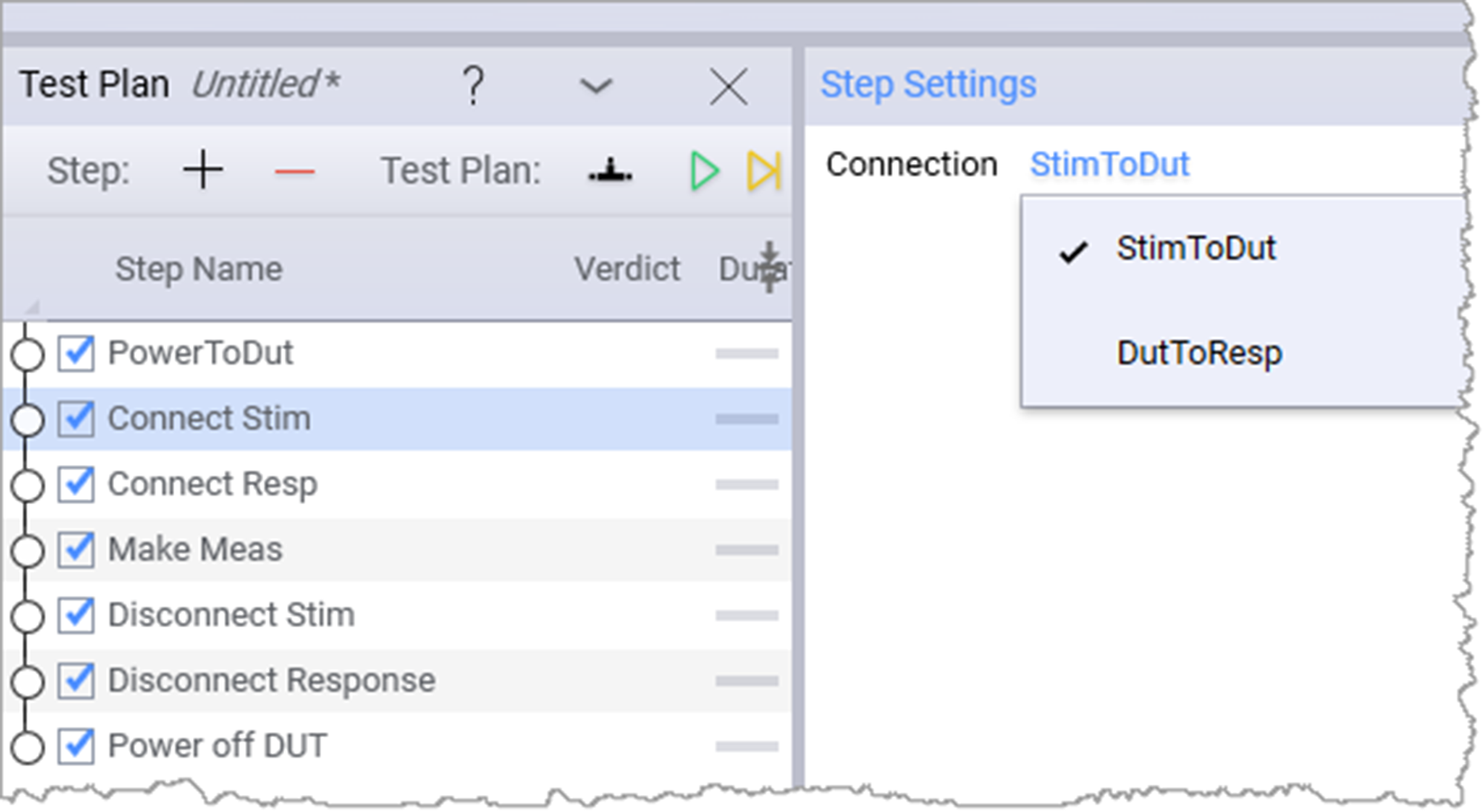Choose the checked StimToDut menu entry

point(1195,248)
